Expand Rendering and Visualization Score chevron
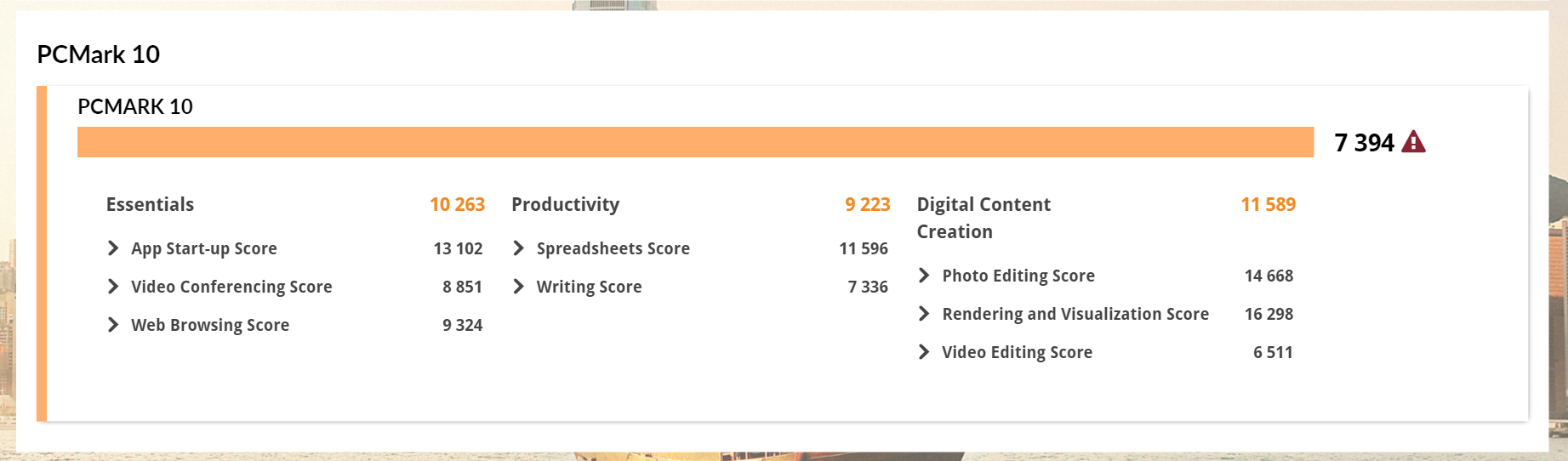 (924, 313)
